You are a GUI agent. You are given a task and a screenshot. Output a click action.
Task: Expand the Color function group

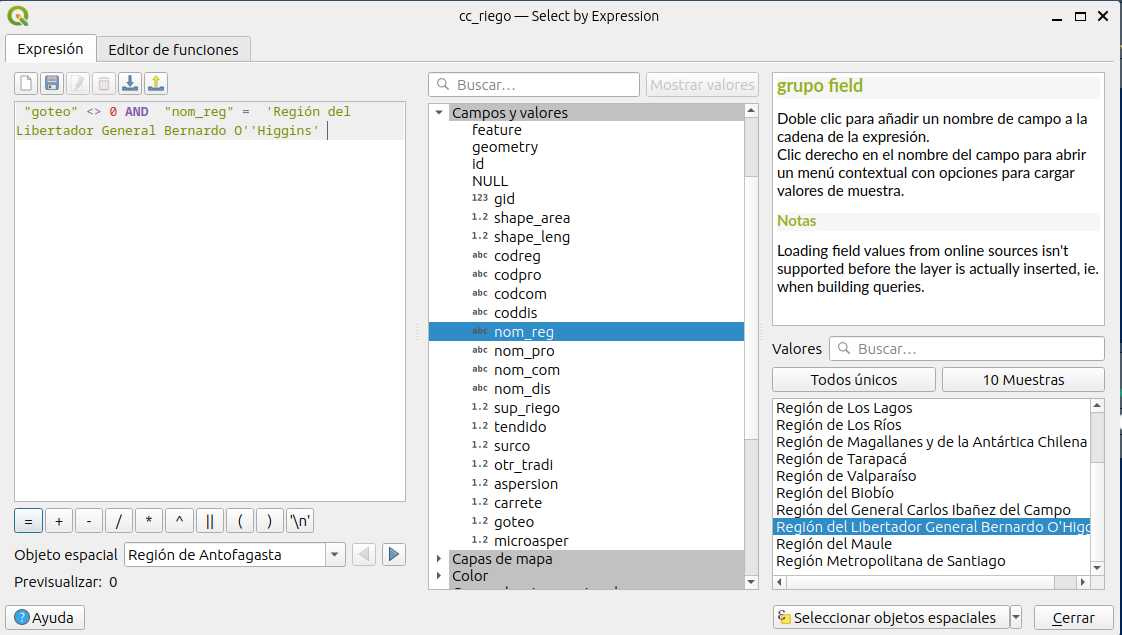439,576
